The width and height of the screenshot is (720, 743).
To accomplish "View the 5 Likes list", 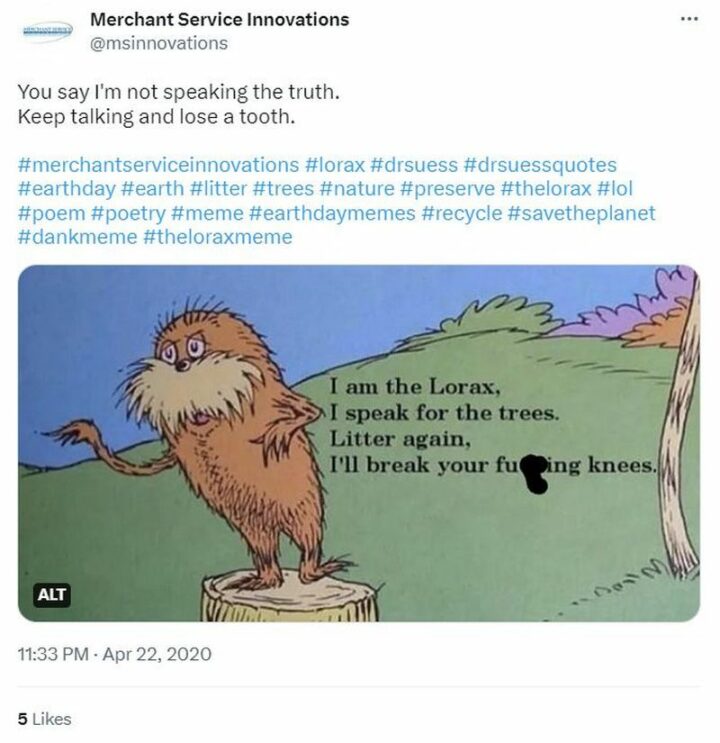I will (x=45, y=719).
